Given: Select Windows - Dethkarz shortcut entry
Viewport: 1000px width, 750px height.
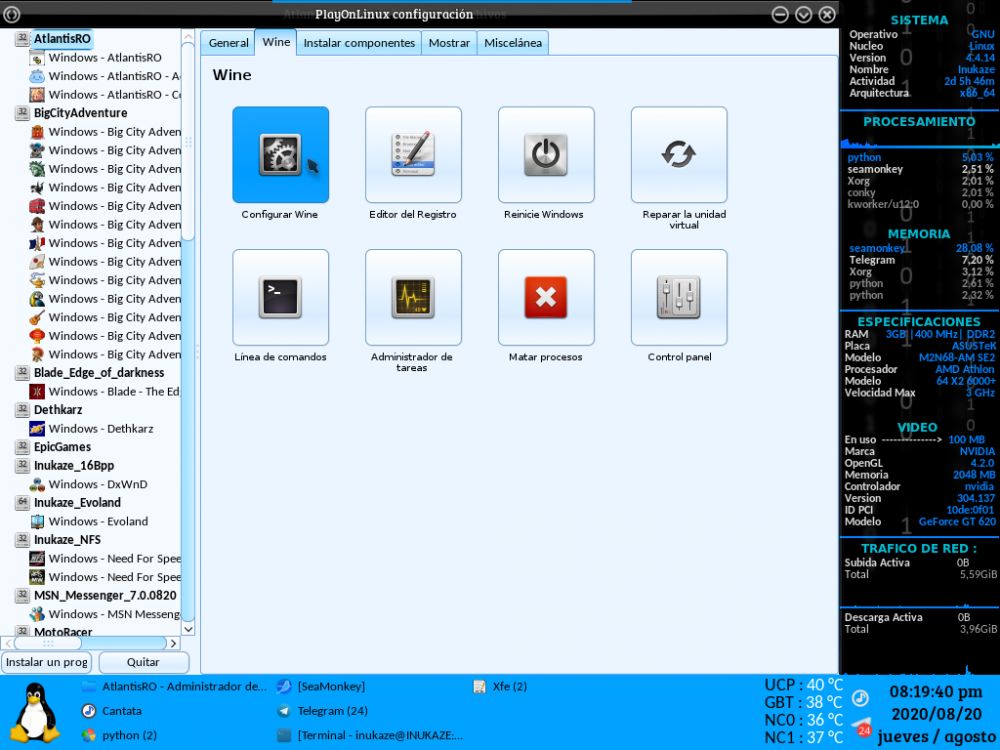Looking at the screenshot, I should pyautogui.click(x=100, y=429).
